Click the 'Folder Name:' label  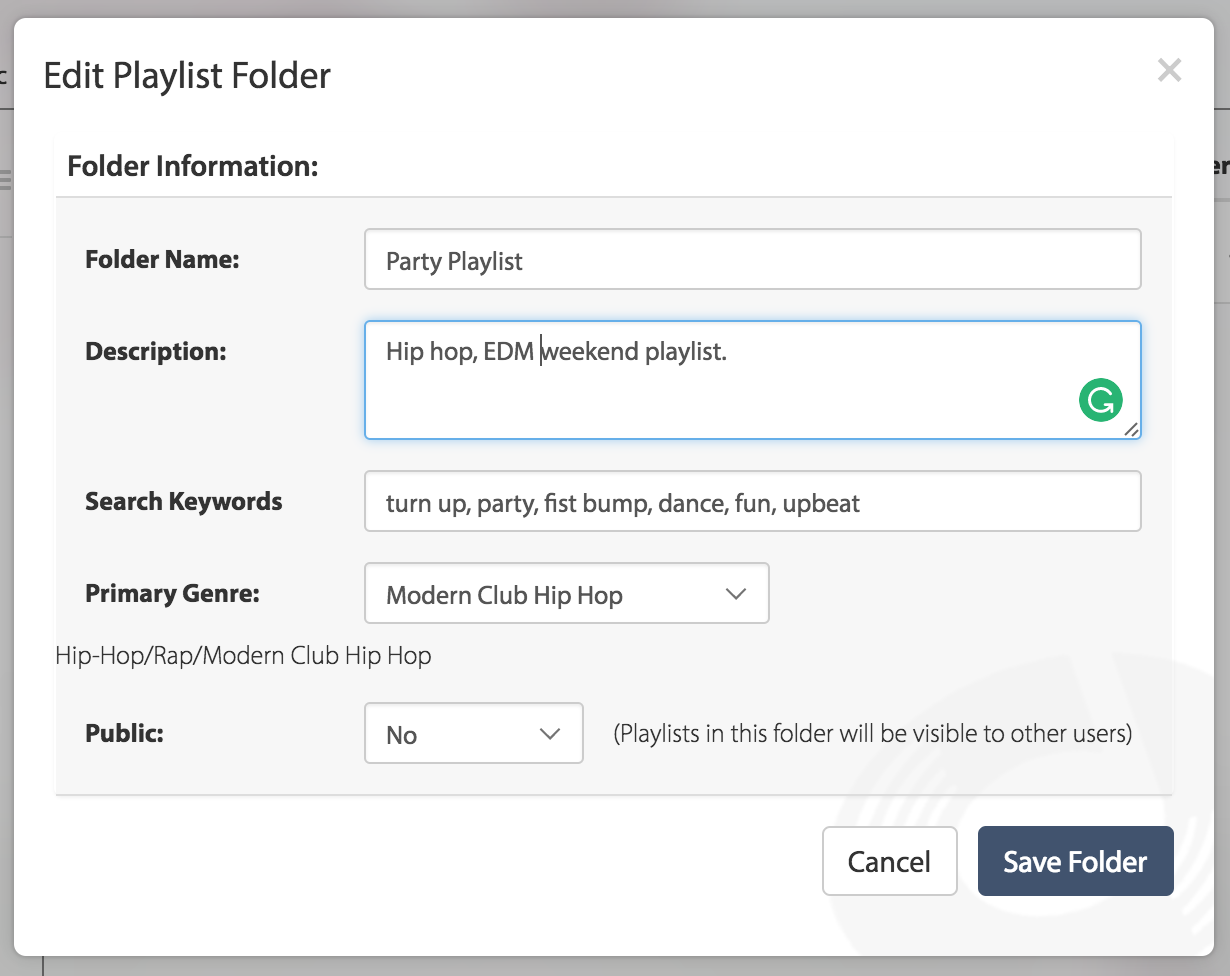click(x=162, y=260)
